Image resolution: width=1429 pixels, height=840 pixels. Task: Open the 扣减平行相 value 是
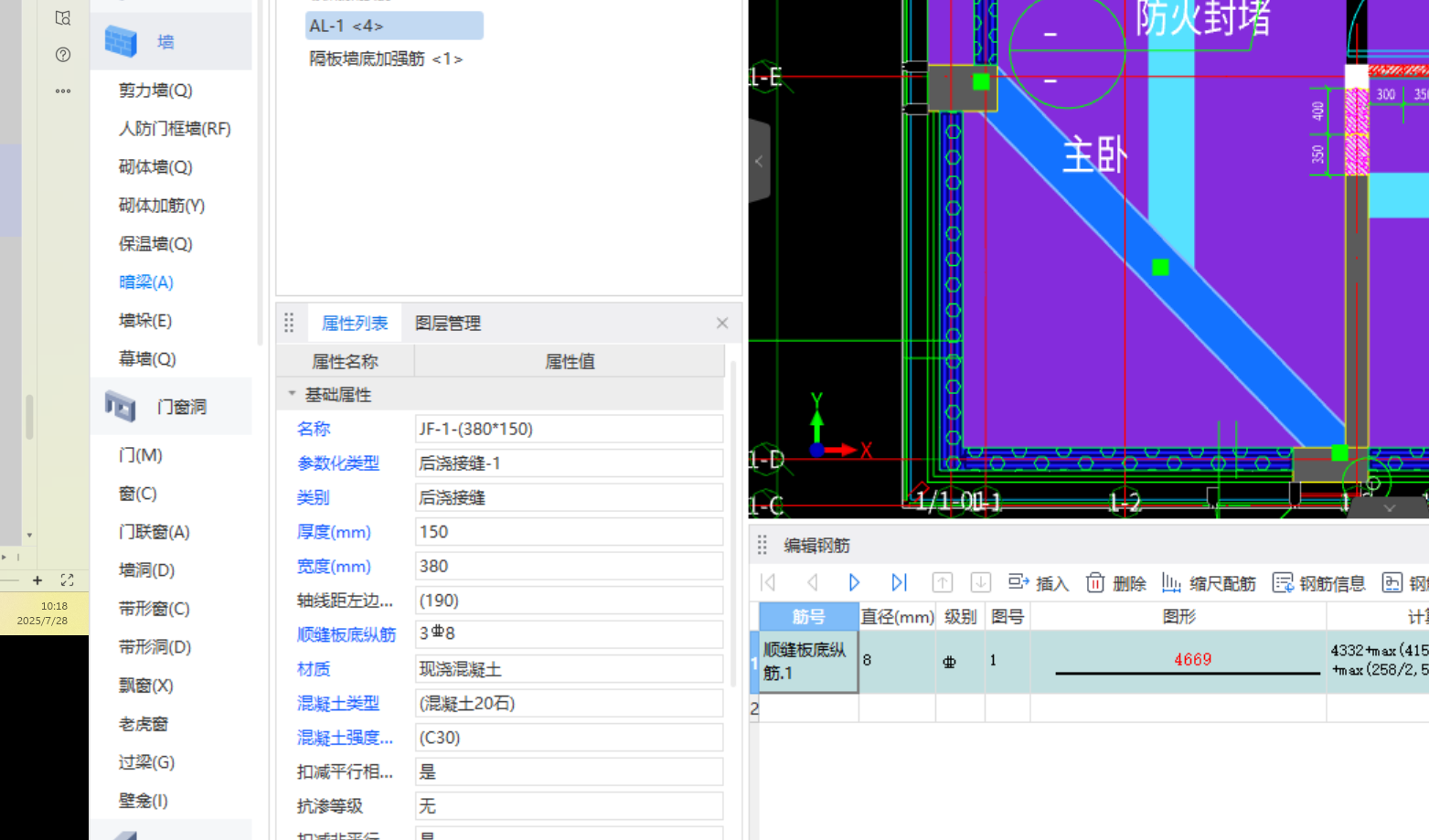point(569,771)
